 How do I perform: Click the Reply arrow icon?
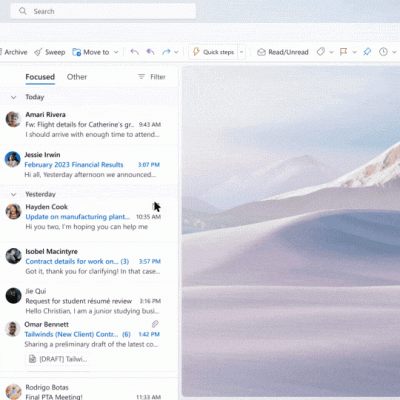[x=134, y=52]
